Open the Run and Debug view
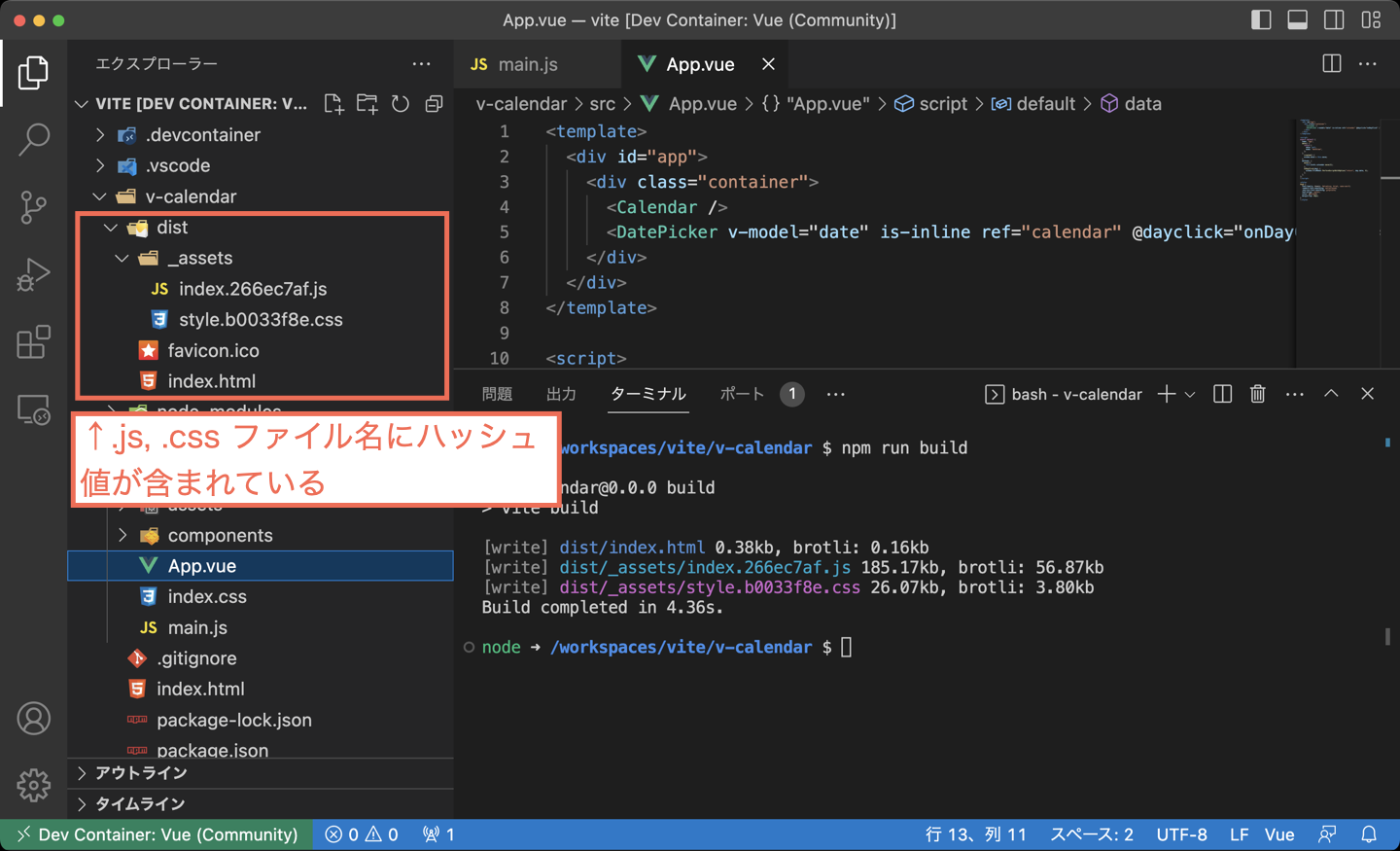 (x=33, y=274)
